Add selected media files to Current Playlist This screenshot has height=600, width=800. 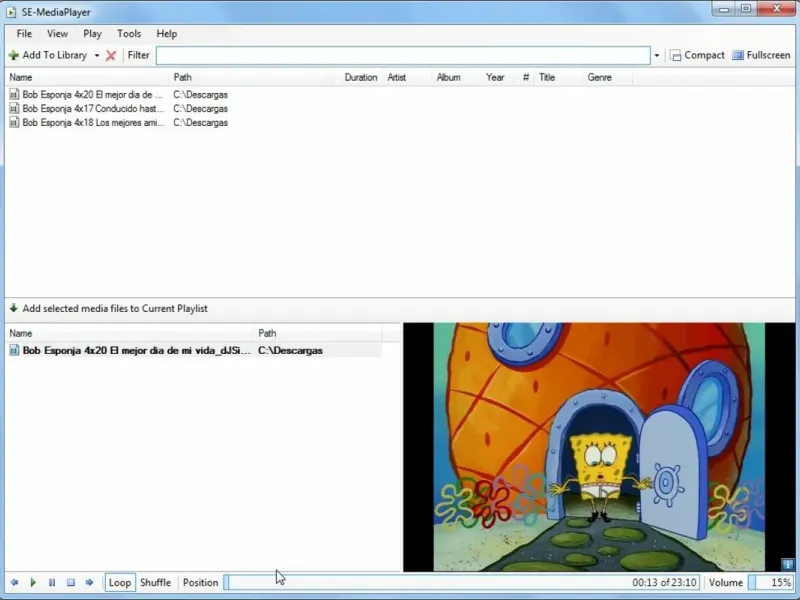(108, 308)
